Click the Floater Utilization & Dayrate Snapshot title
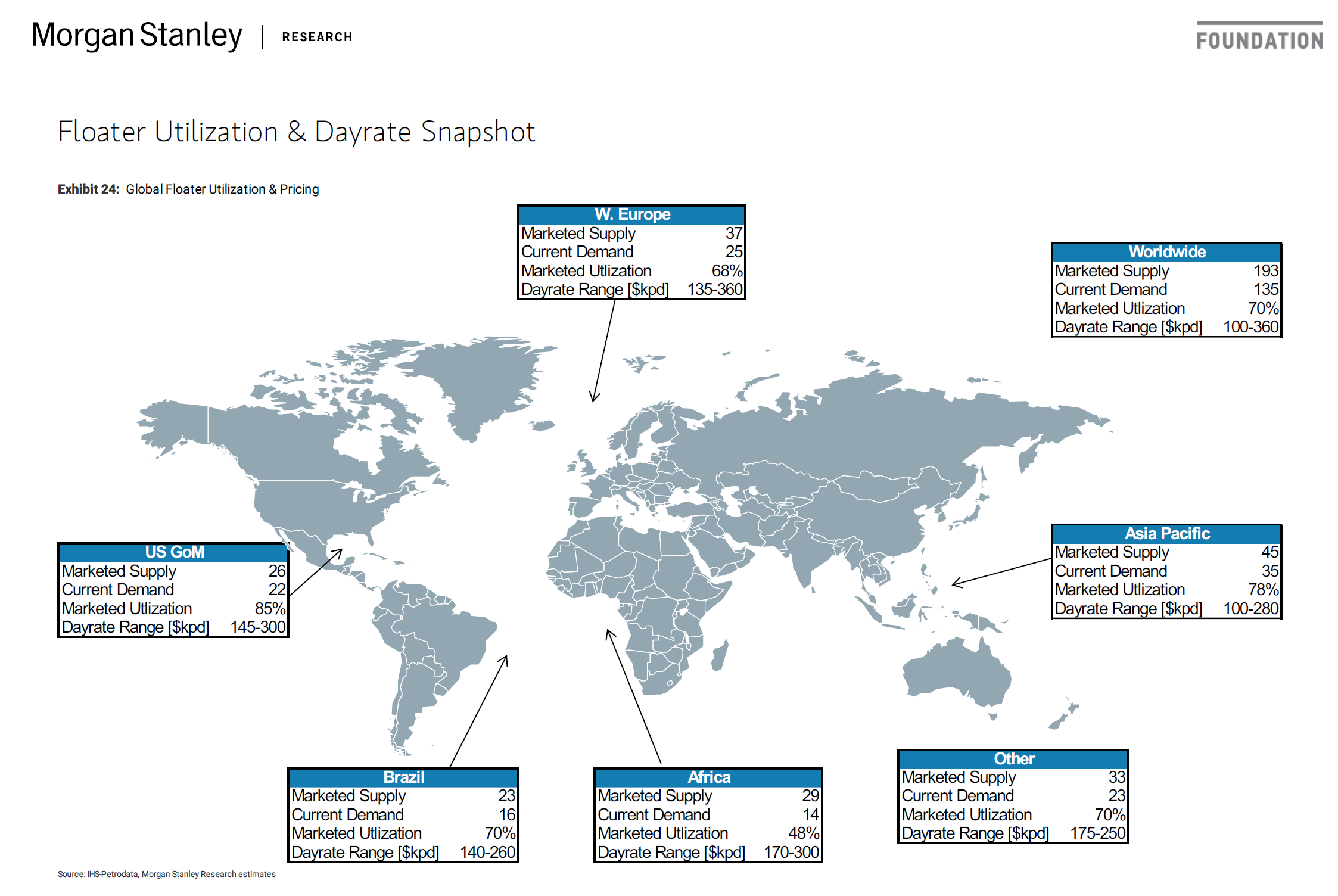The image size is (1338, 896). click(x=296, y=132)
